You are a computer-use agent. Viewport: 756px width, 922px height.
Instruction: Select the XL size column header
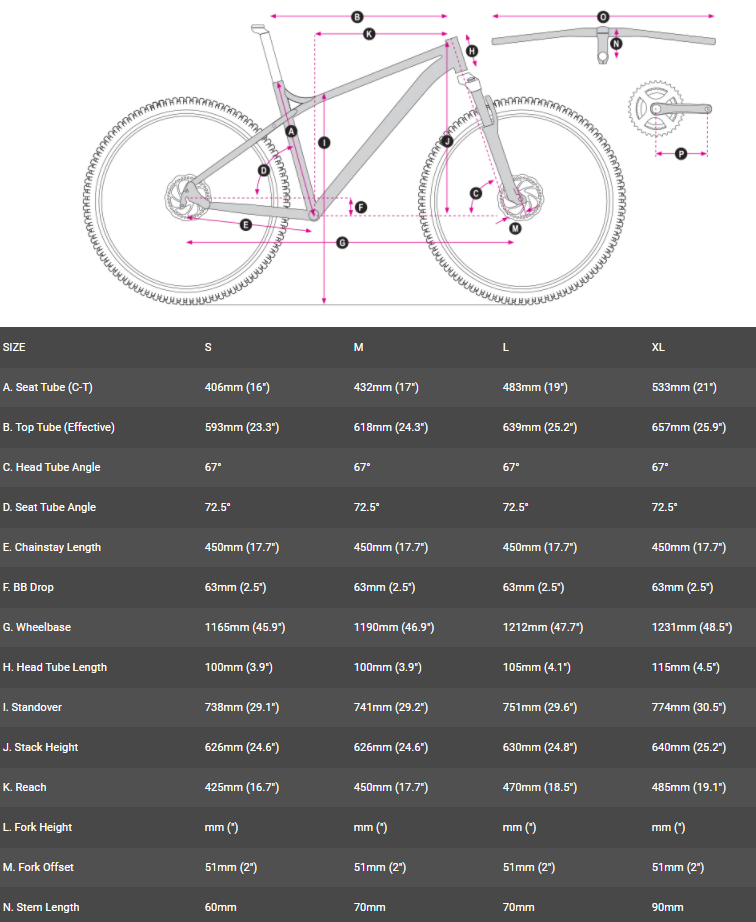[658, 347]
